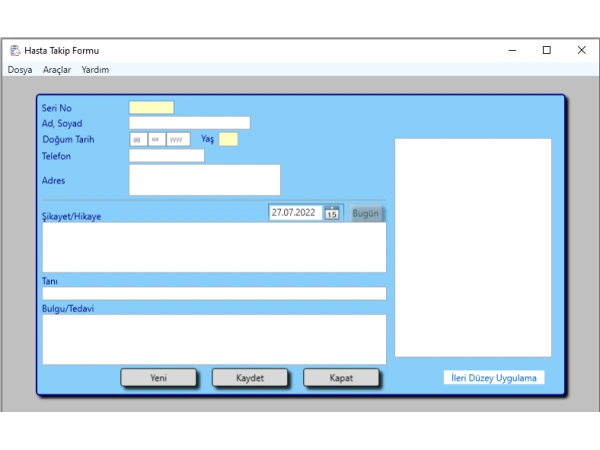Image resolution: width=600 pixels, height=450 pixels.
Task: Click inside the Şikayet/Hikaye text area
Action: [214, 247]
